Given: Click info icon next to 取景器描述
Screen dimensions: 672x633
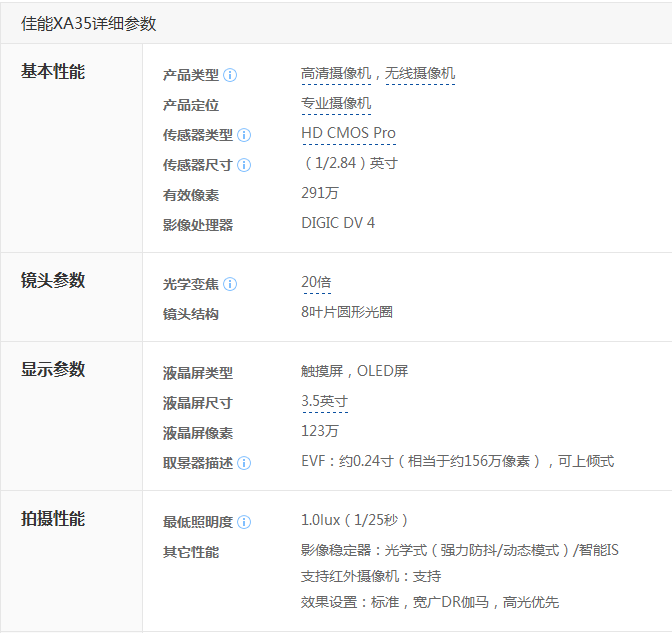Looking at the screenshot, I should point(244,463).
